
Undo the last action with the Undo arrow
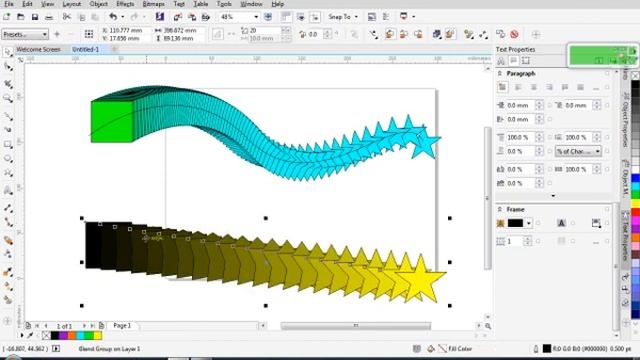[x=113, y=17]
